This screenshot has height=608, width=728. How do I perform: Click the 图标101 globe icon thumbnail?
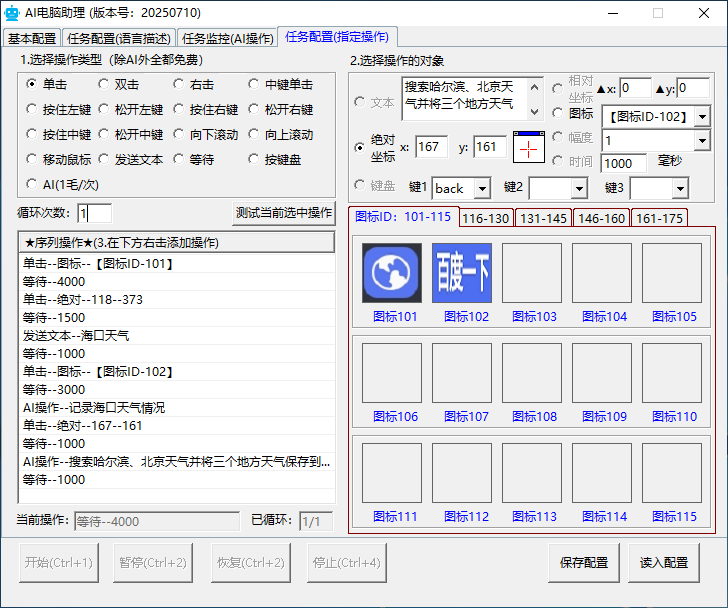(391, 273)
